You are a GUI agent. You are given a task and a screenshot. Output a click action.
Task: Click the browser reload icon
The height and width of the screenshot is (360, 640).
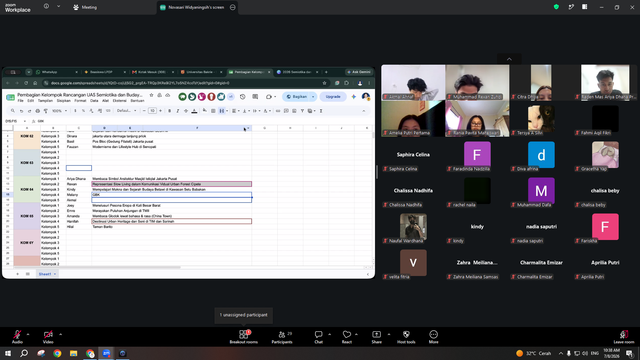26,83
